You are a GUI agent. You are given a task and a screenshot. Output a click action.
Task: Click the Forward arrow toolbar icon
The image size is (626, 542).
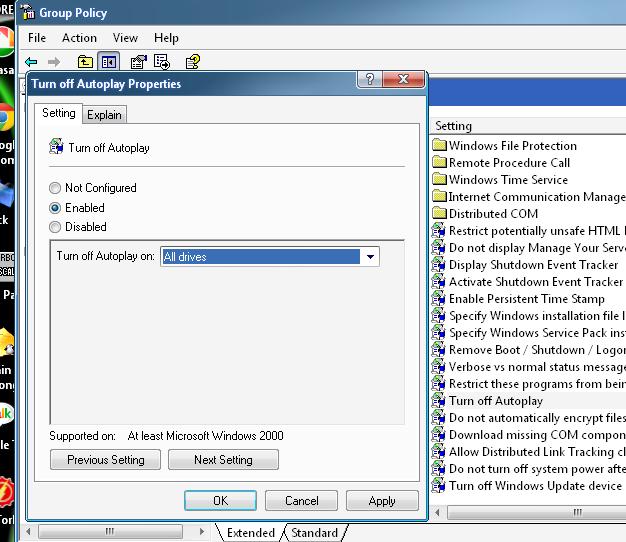[53, 62]
